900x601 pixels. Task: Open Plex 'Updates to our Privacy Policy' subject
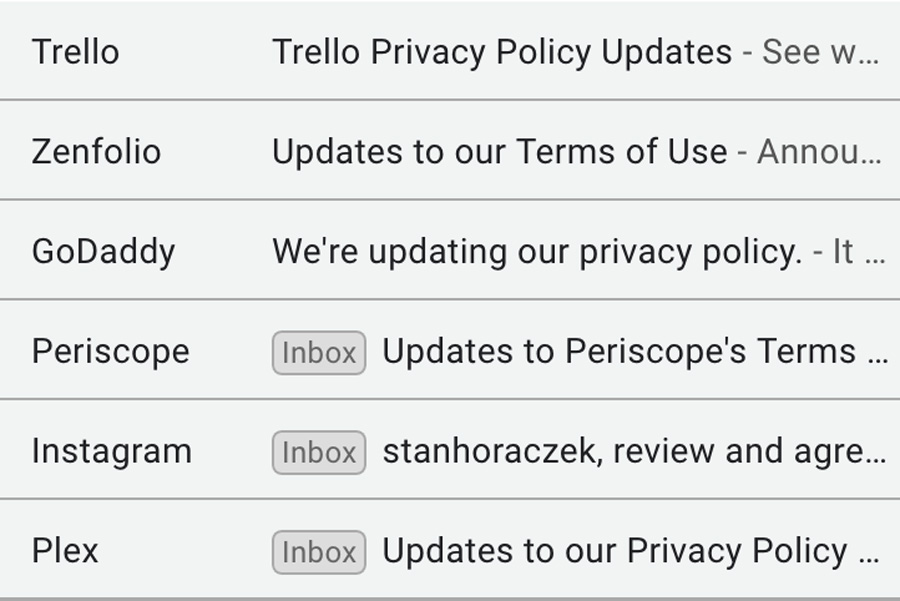(x=615, y=551)
